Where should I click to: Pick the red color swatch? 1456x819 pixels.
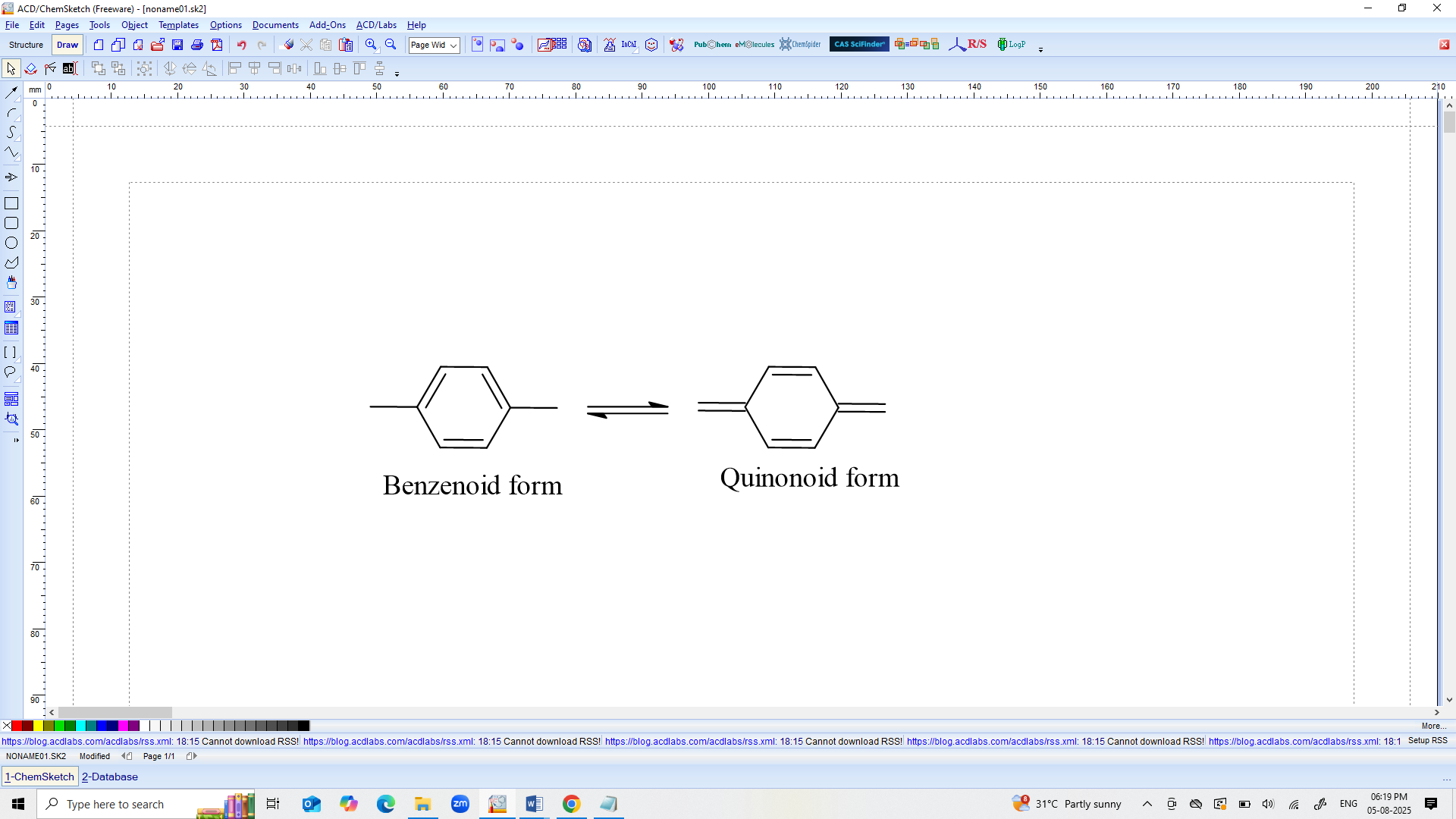(x=17, y=726)
